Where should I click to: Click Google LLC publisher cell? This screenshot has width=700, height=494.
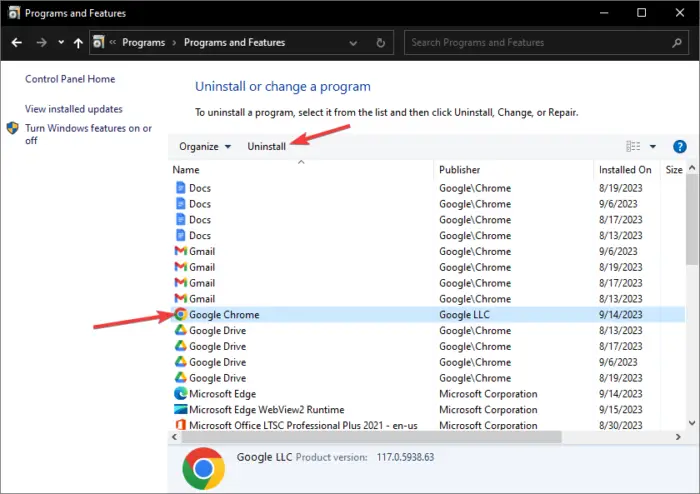pos(464,315)
